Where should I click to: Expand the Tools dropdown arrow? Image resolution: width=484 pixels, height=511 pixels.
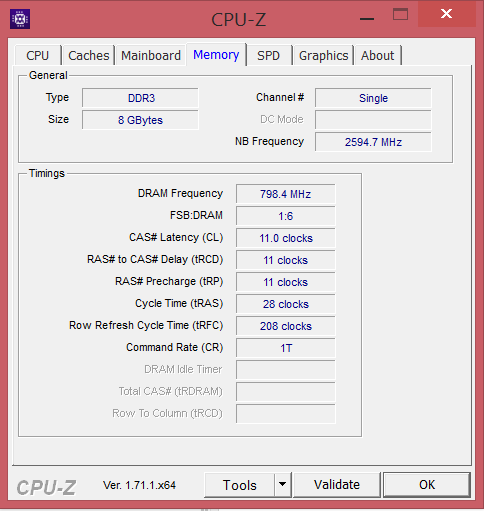coord(283,485)
